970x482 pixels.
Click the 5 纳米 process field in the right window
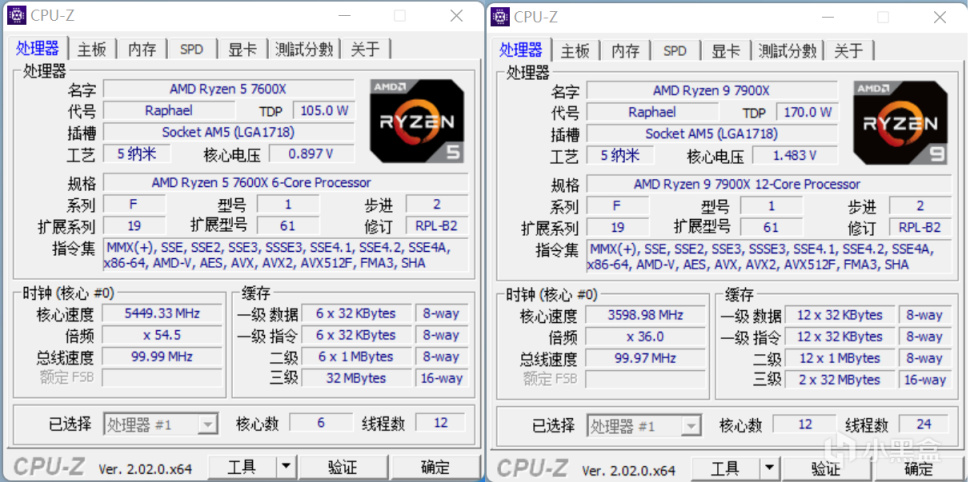pyautogui.click(x=620, y=155)
